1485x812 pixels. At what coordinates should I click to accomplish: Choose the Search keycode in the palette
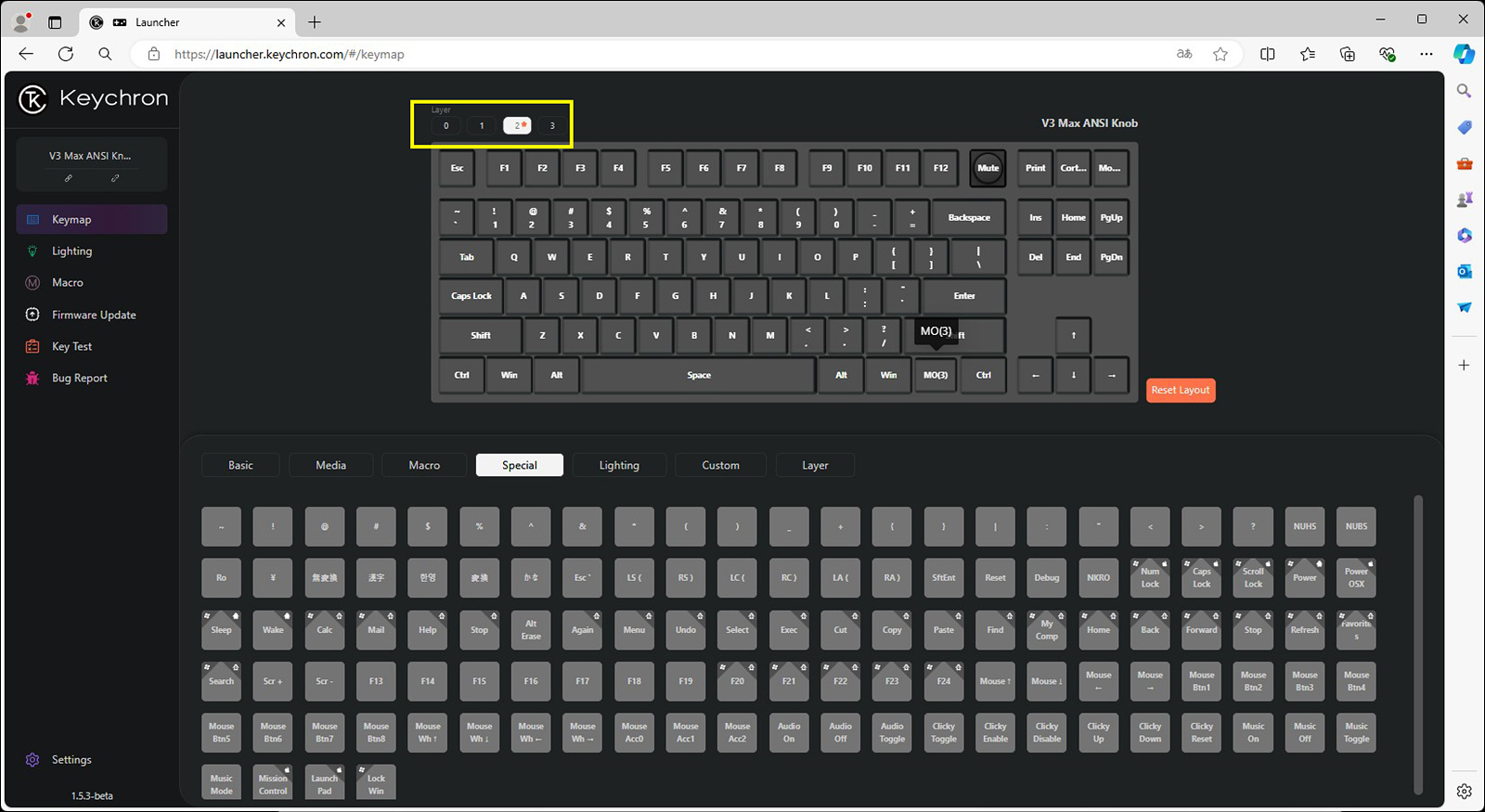(x=221, y=681)
